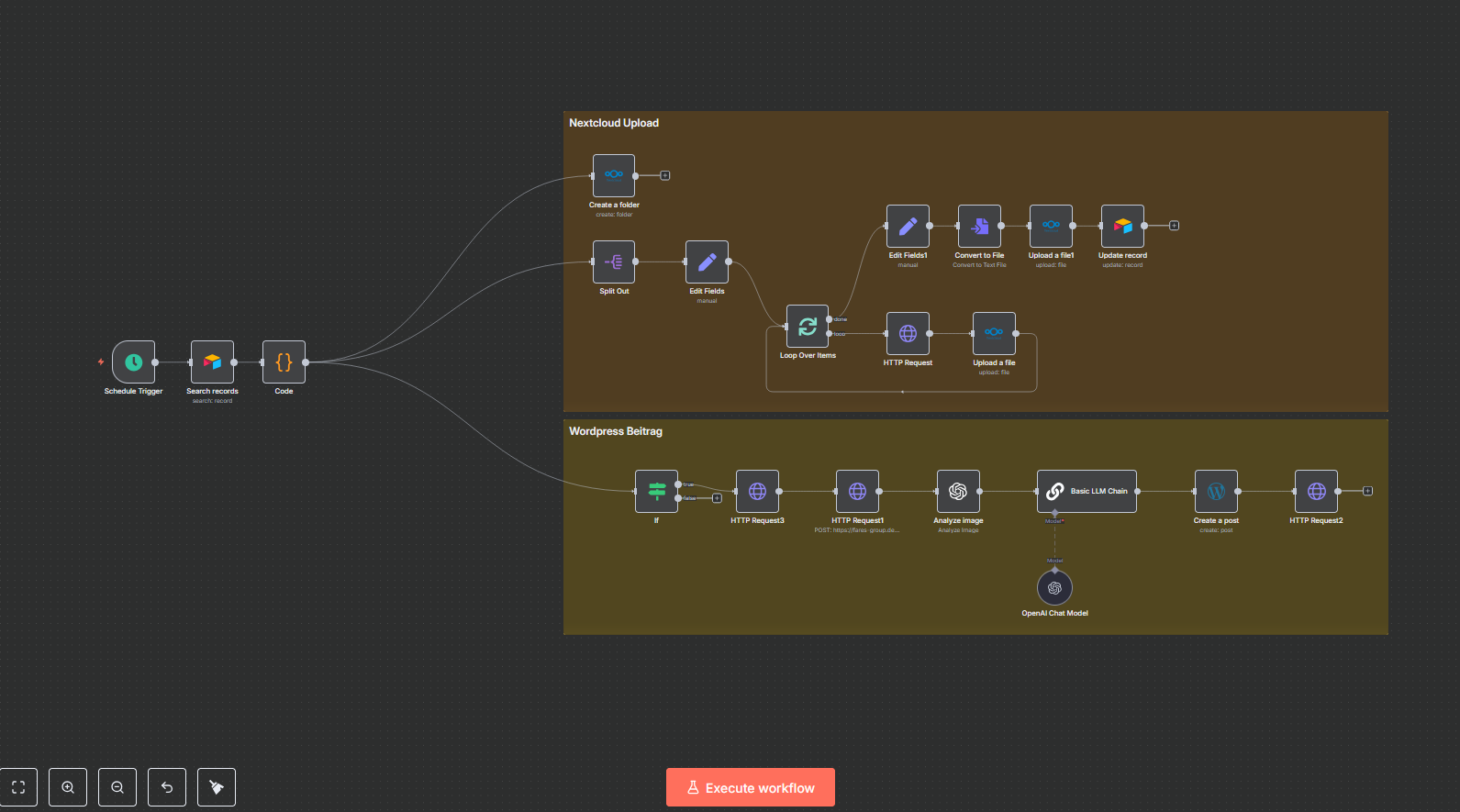Select the Analyze image OpenAI node
Screen dimensions: 1460x812
[958, 491]
